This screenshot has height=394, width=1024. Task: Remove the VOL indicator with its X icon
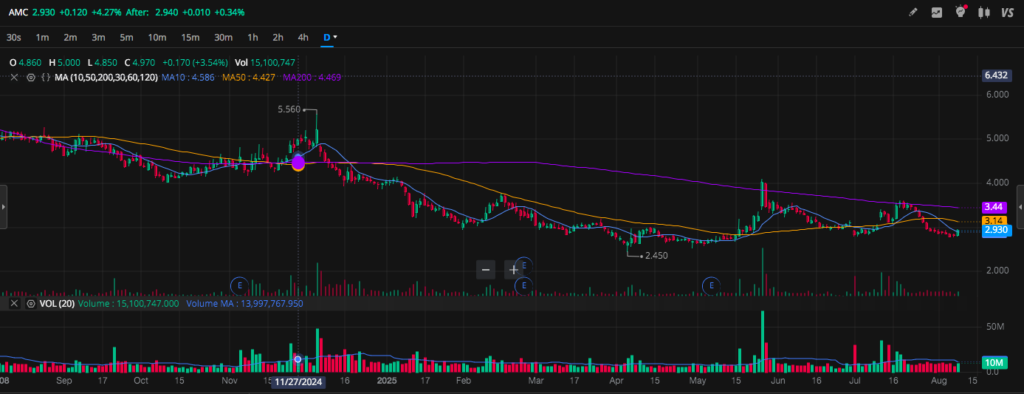[x=14, y=304]
